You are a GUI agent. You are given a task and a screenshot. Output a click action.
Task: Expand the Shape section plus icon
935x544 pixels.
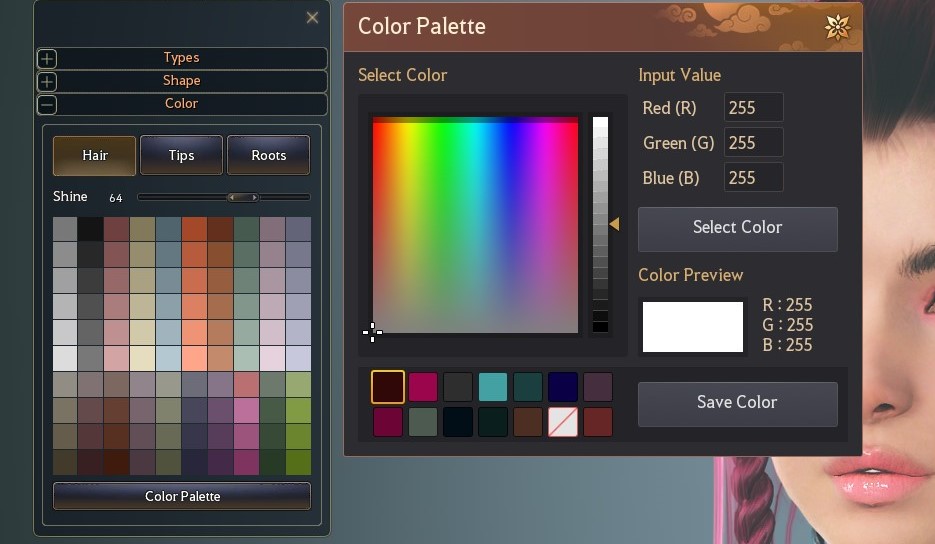[x=47, y=82]
